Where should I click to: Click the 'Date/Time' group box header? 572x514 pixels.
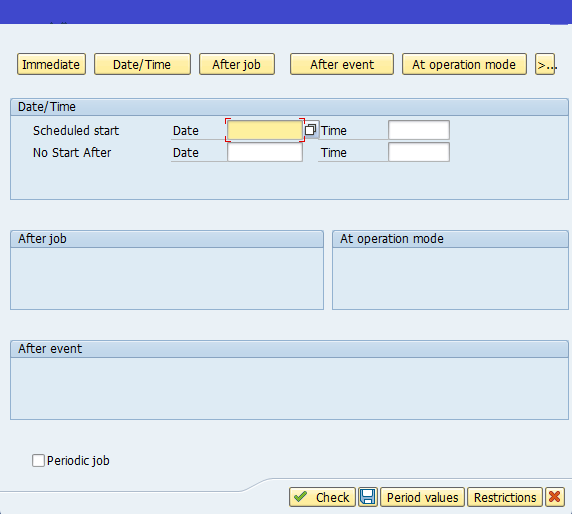289,107
